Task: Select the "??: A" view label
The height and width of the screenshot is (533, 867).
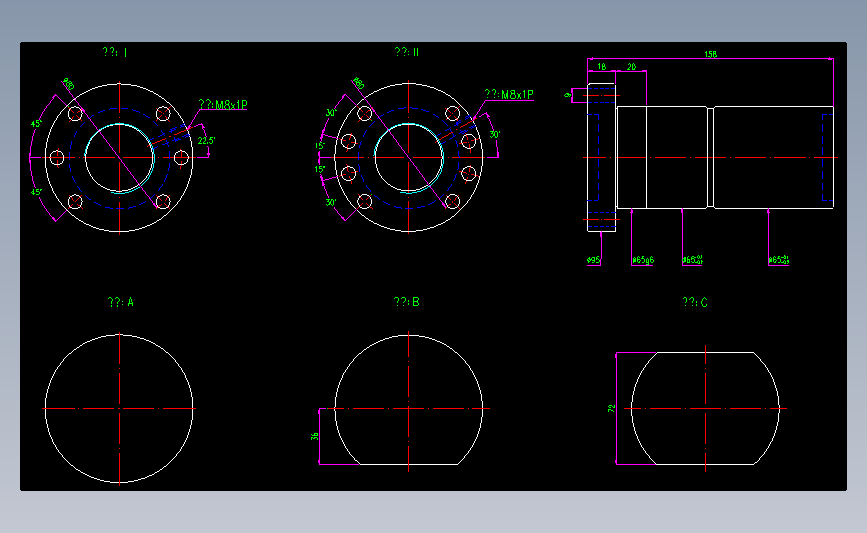Action: (121, 302)
